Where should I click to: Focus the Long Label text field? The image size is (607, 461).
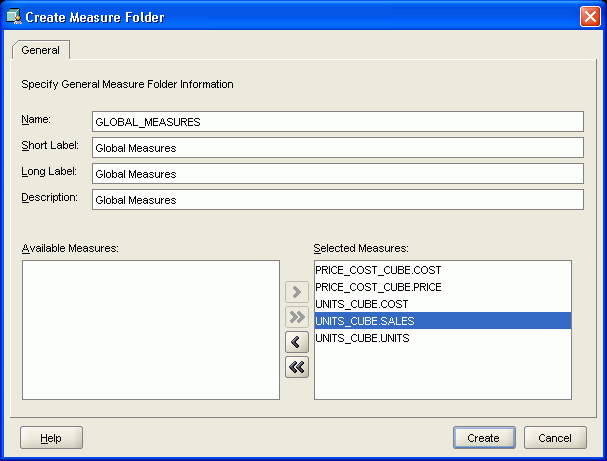click(337, 173)
